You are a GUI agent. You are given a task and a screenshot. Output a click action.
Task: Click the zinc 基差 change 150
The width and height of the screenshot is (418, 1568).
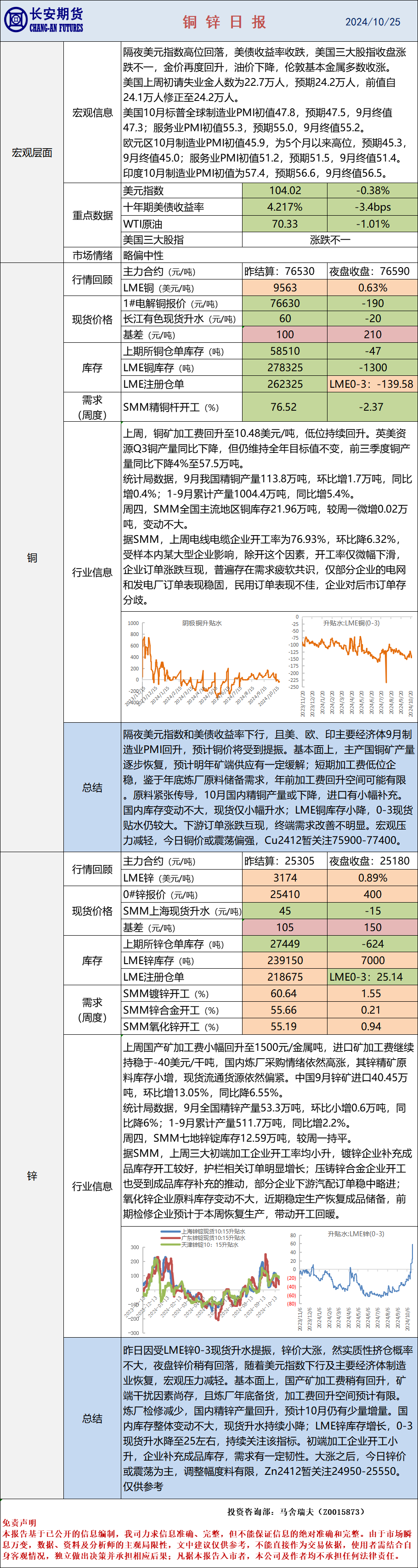(373, 927)
